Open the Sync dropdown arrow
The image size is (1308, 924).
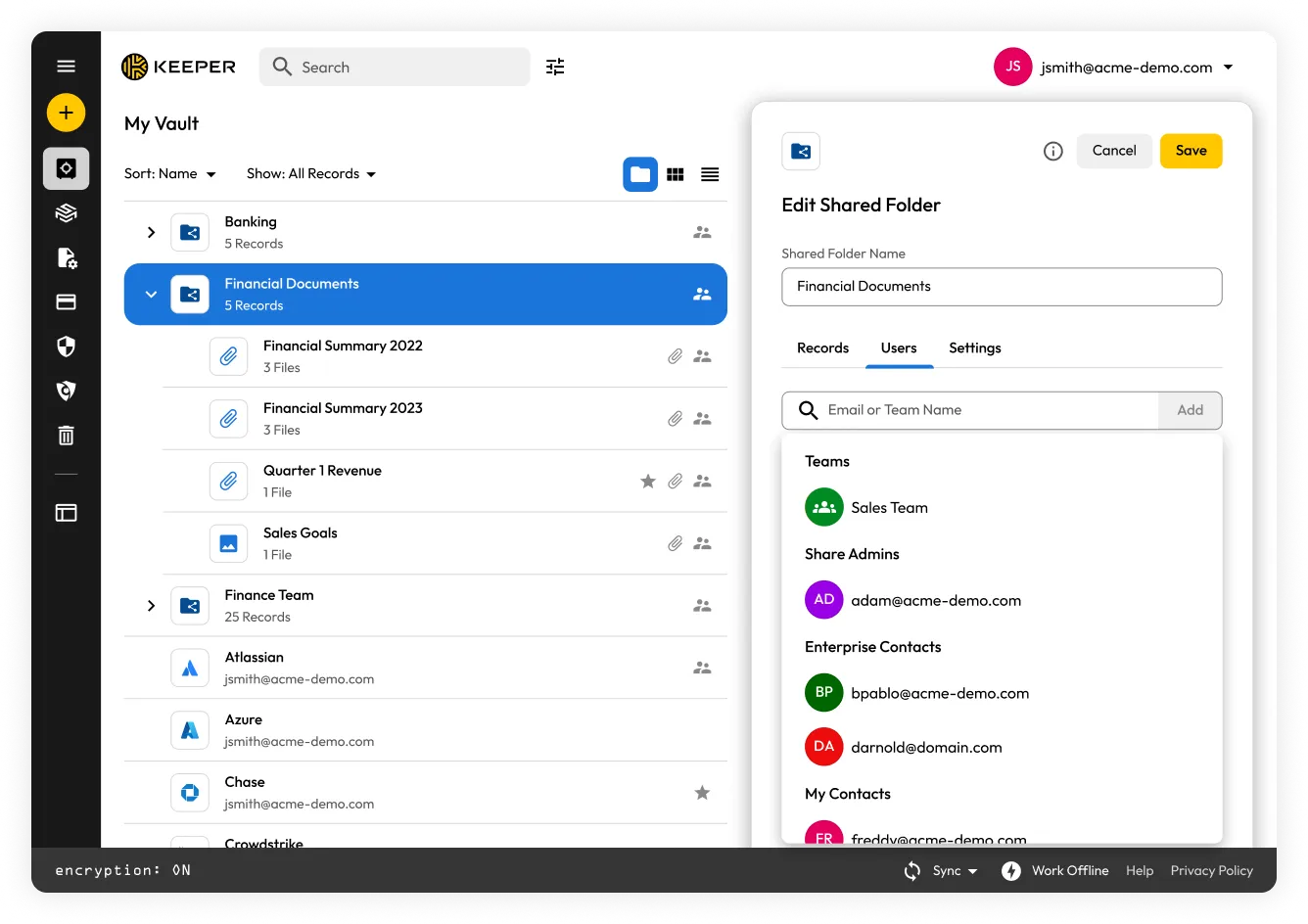[972, 871]
